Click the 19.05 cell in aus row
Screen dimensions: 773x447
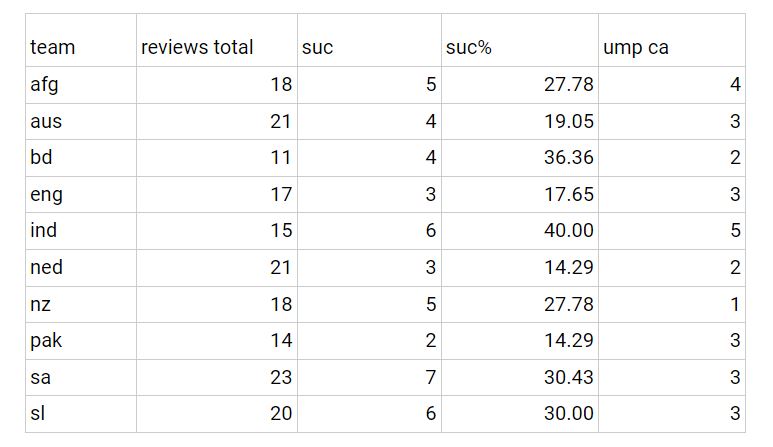tap(520, 121)
